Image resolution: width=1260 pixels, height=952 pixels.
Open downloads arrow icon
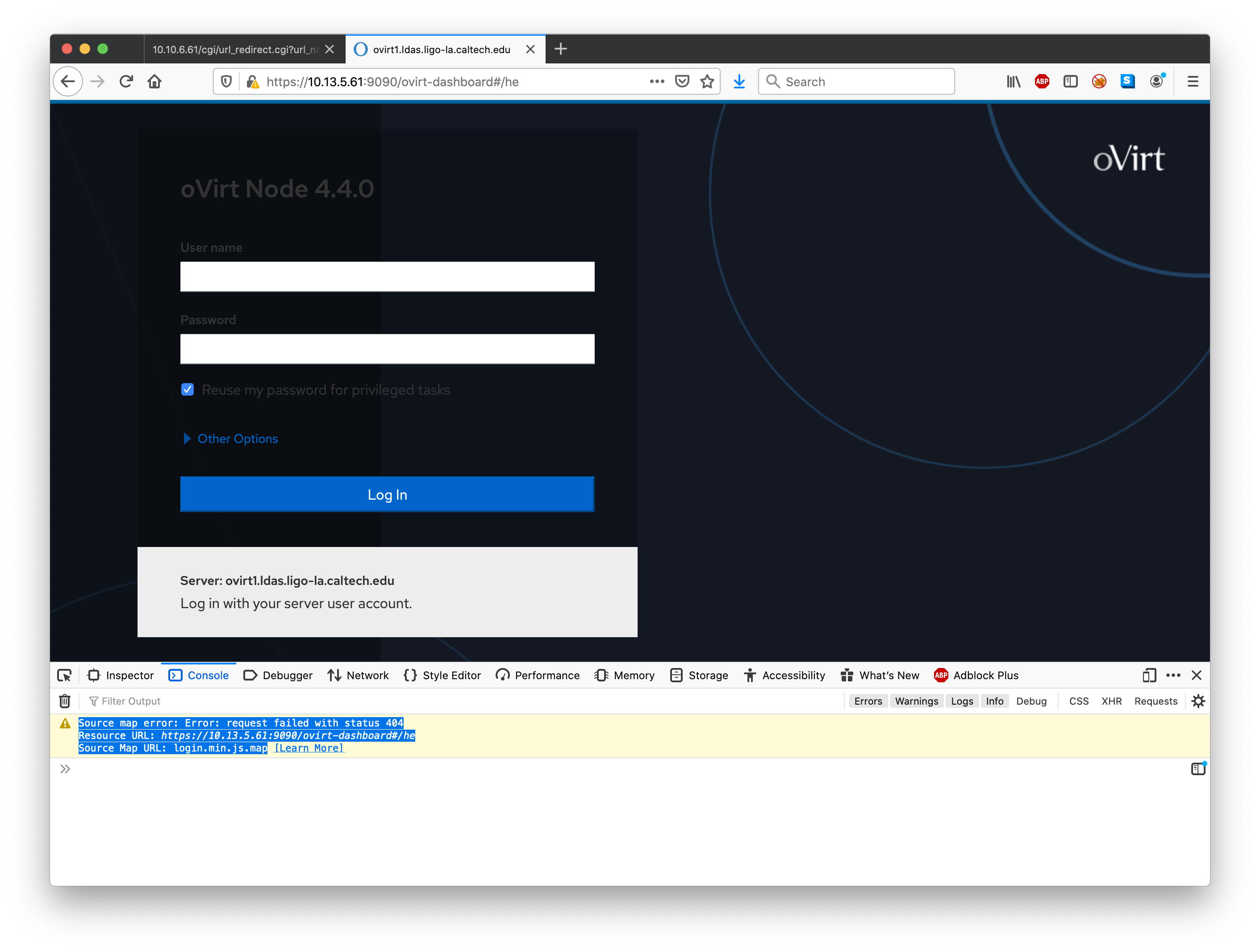point(739,81)
